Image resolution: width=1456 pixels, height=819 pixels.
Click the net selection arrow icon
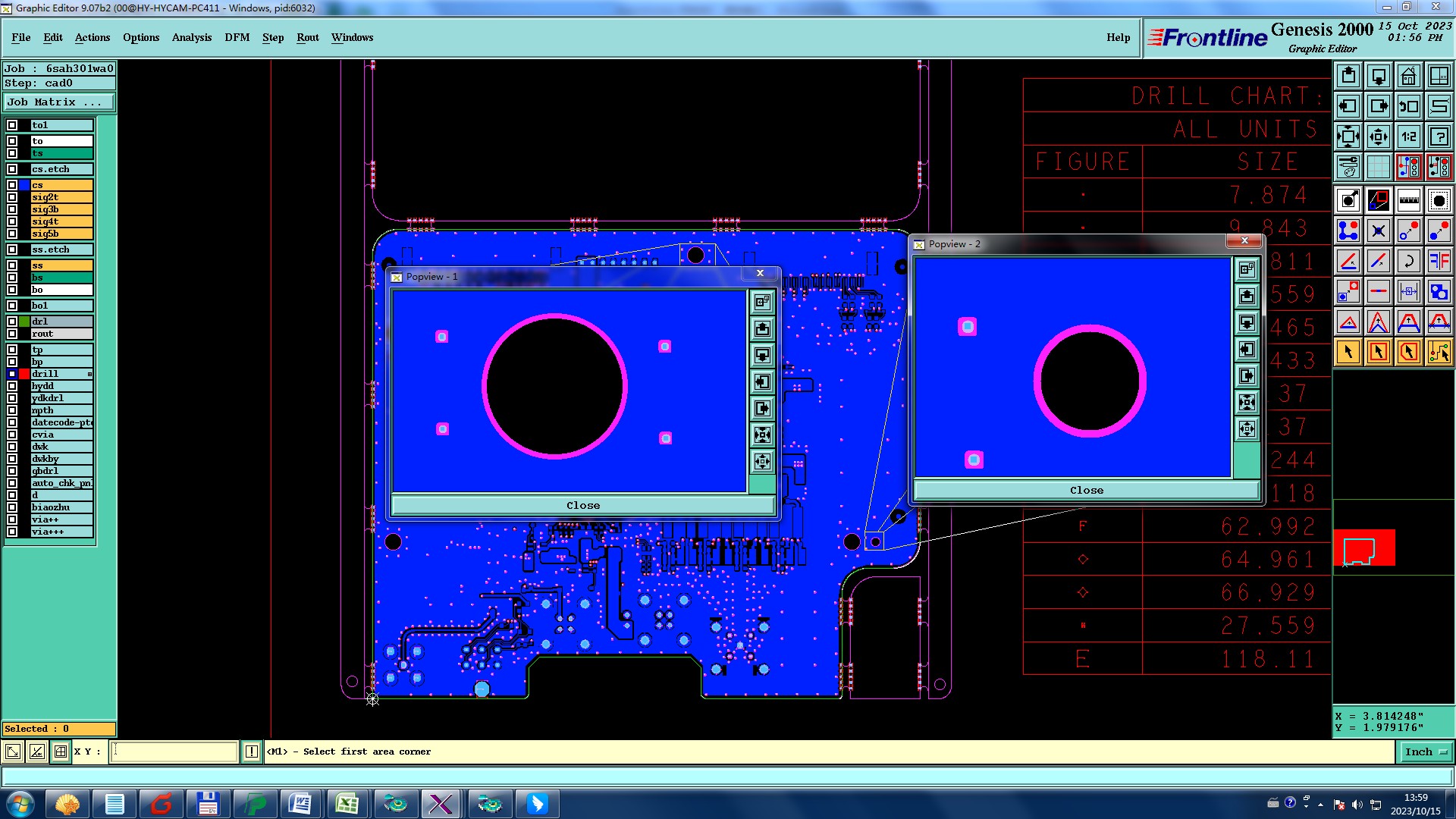(1439, 352)
